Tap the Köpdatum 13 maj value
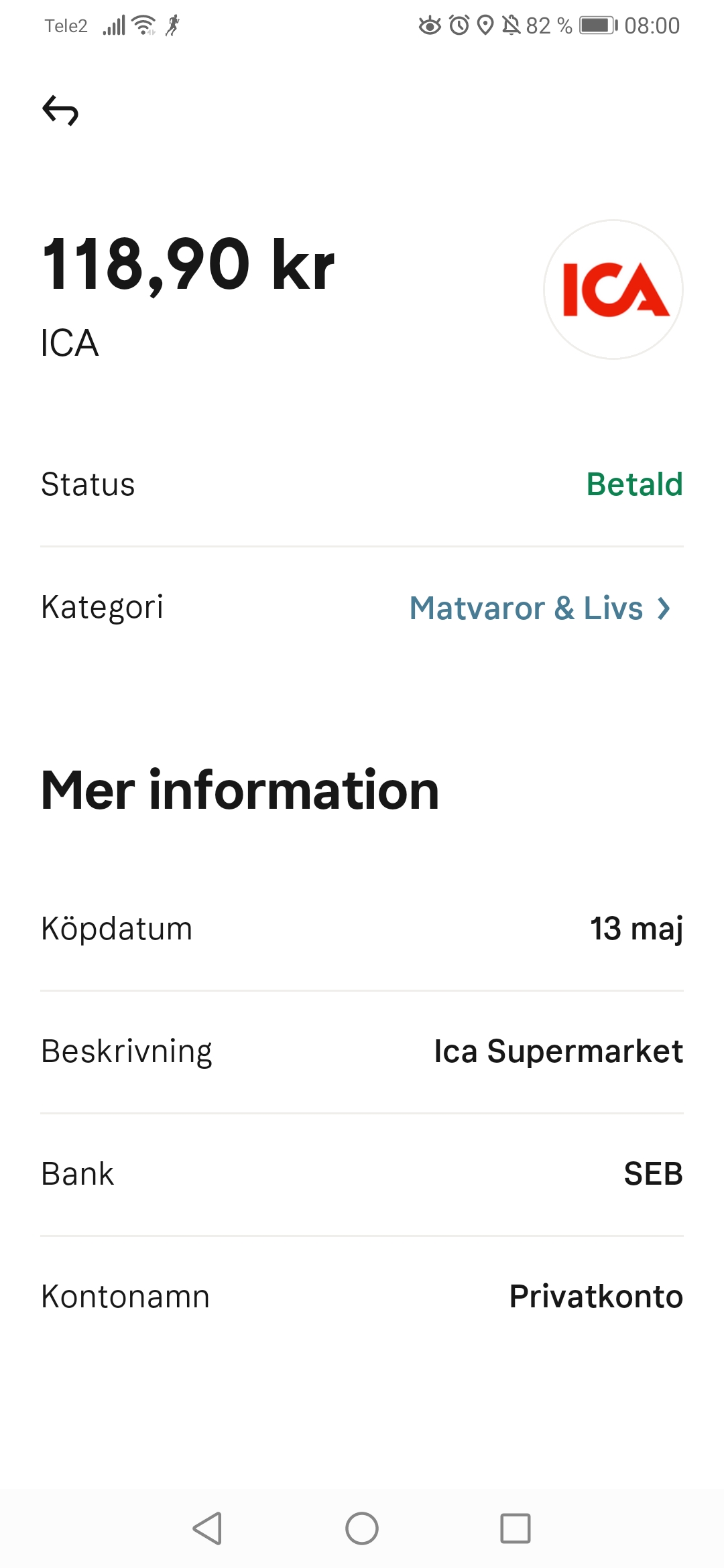This screenshot has width=724, height=1568. [x=636, y=929]
